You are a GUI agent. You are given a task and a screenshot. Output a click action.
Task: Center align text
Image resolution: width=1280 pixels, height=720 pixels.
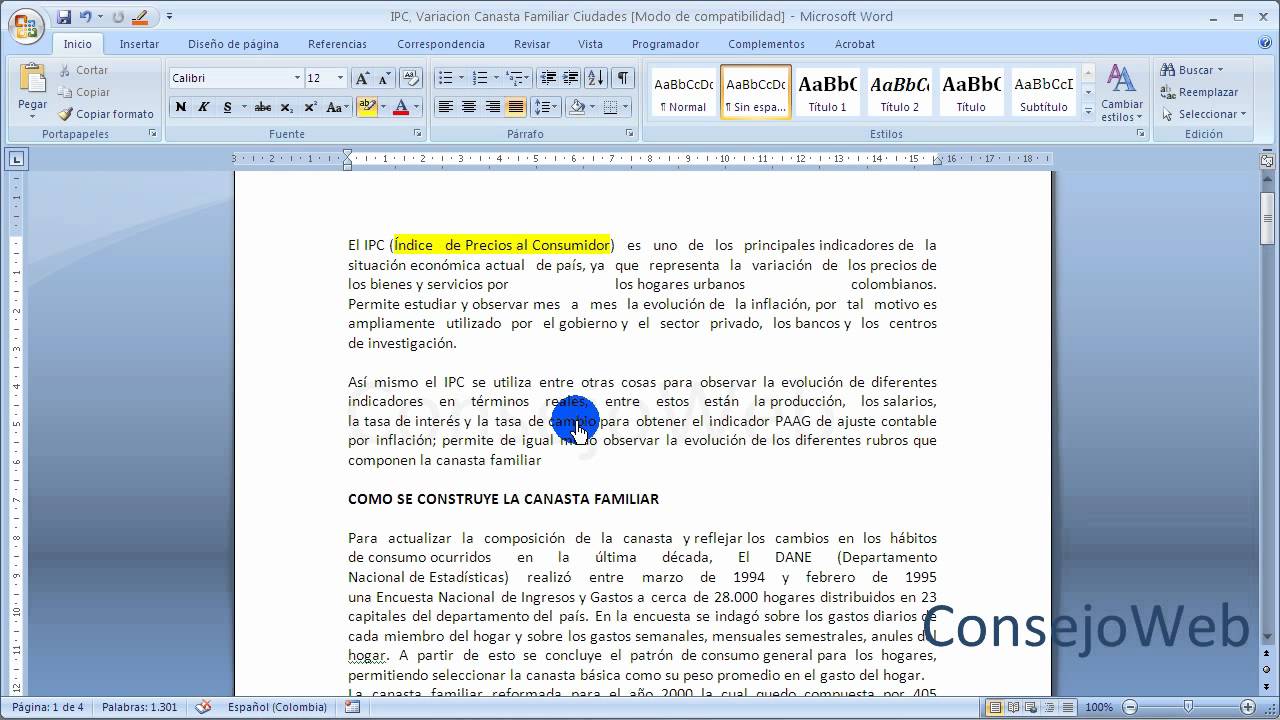pyautogui.click(x=469, y=107)
